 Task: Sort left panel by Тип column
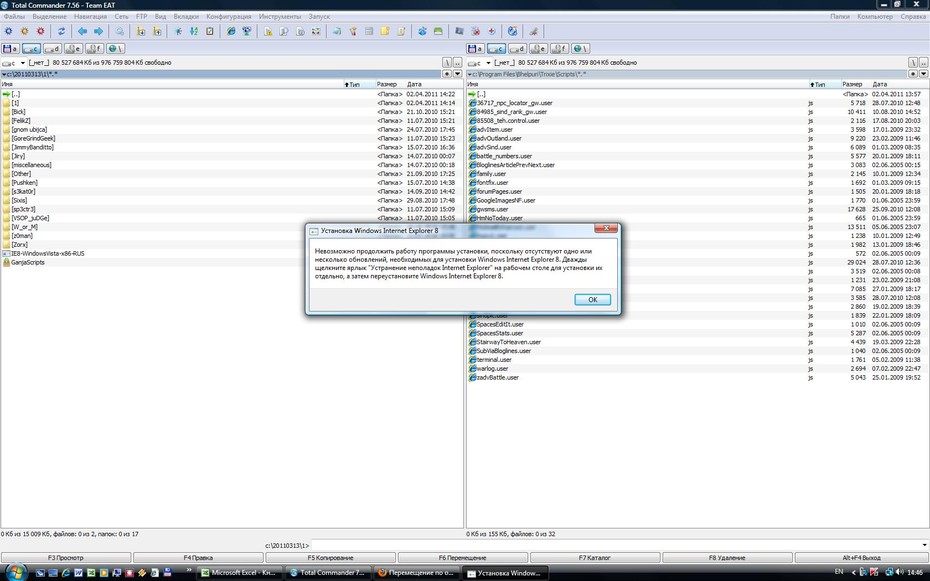359,84
